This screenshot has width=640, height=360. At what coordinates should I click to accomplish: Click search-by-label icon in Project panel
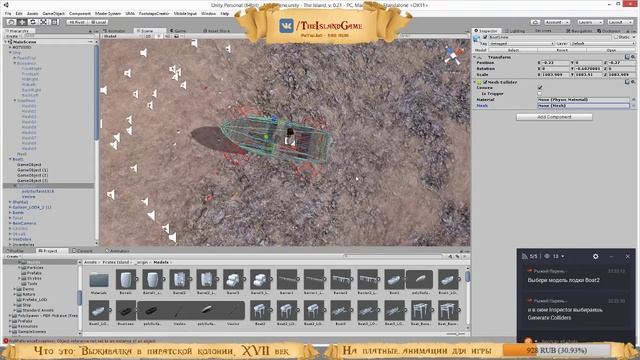click(x=458, y=256)
